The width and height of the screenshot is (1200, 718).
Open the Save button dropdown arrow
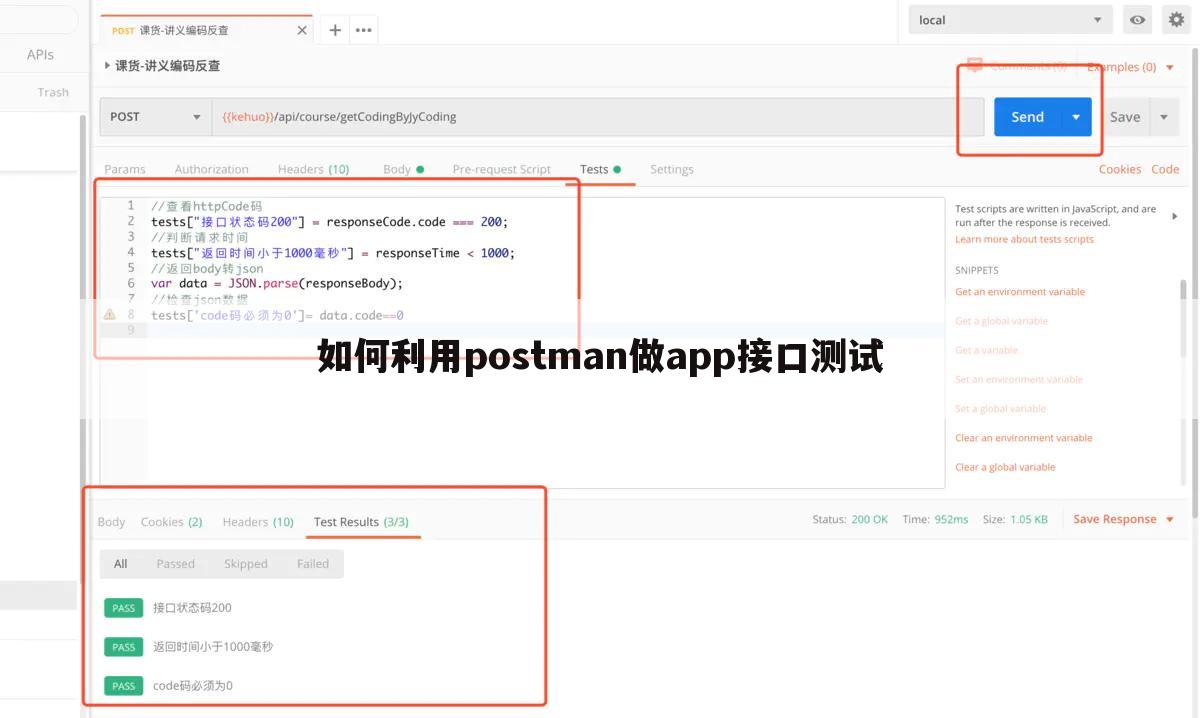pyautogui.click(x=1164, y=117)
